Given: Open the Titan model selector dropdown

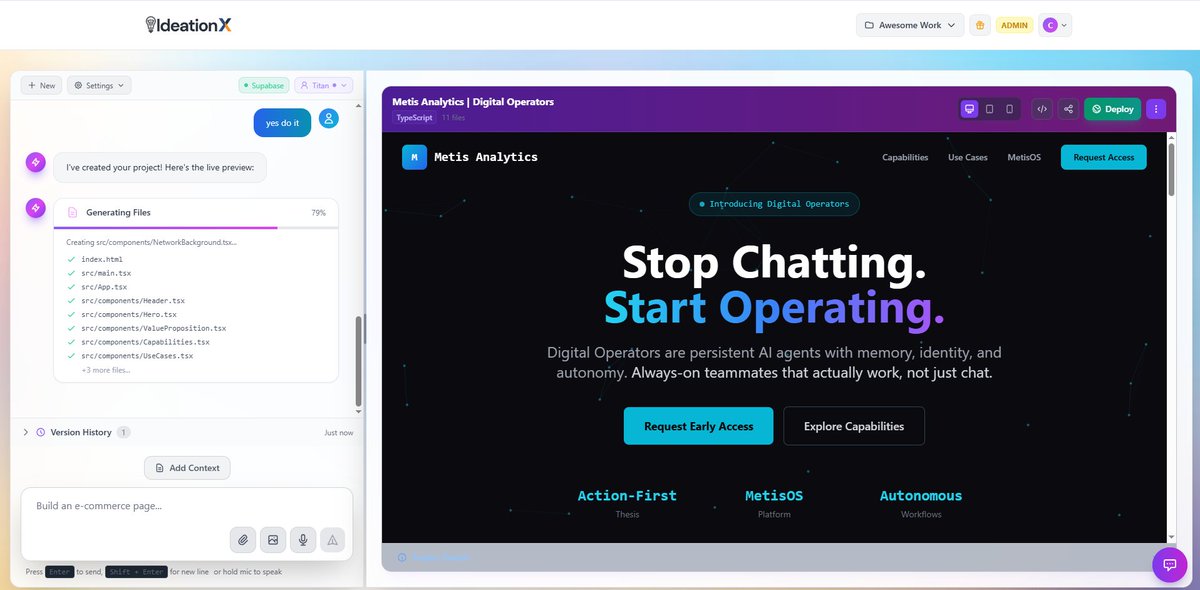Looking at the screenshot, I should [323, 85].
